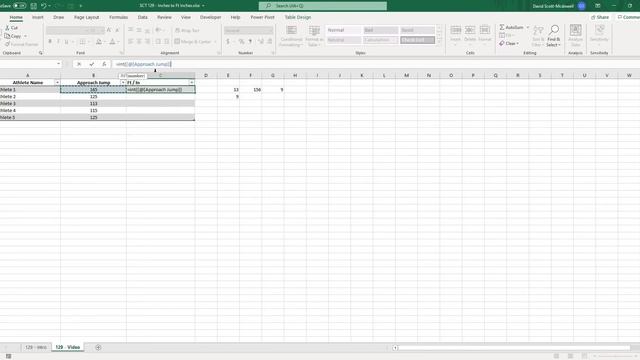Screen dimensions: 640x360
Task: Expand the cell styles gallery
Action: pos(440,41)
